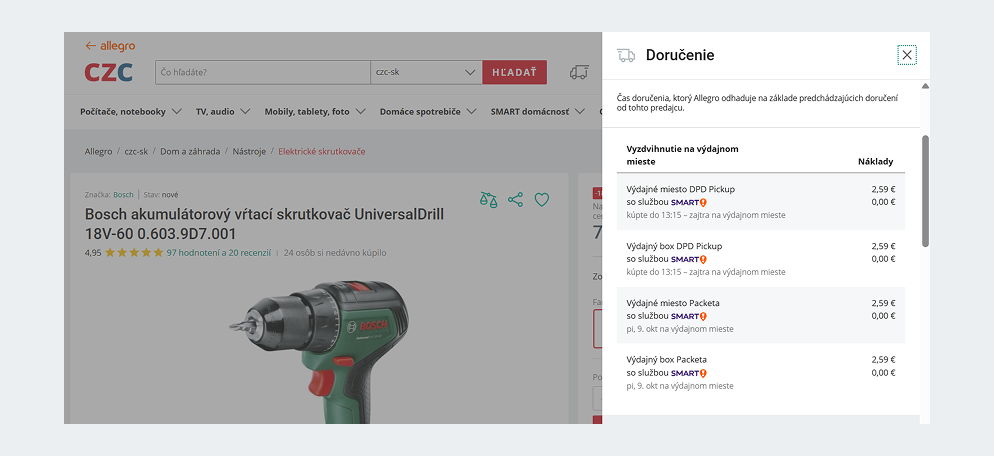Expand Mobily, tablety, foto menu
Image resolution: width=994 pixels, height=456 pixels.
tap(315, 112)
